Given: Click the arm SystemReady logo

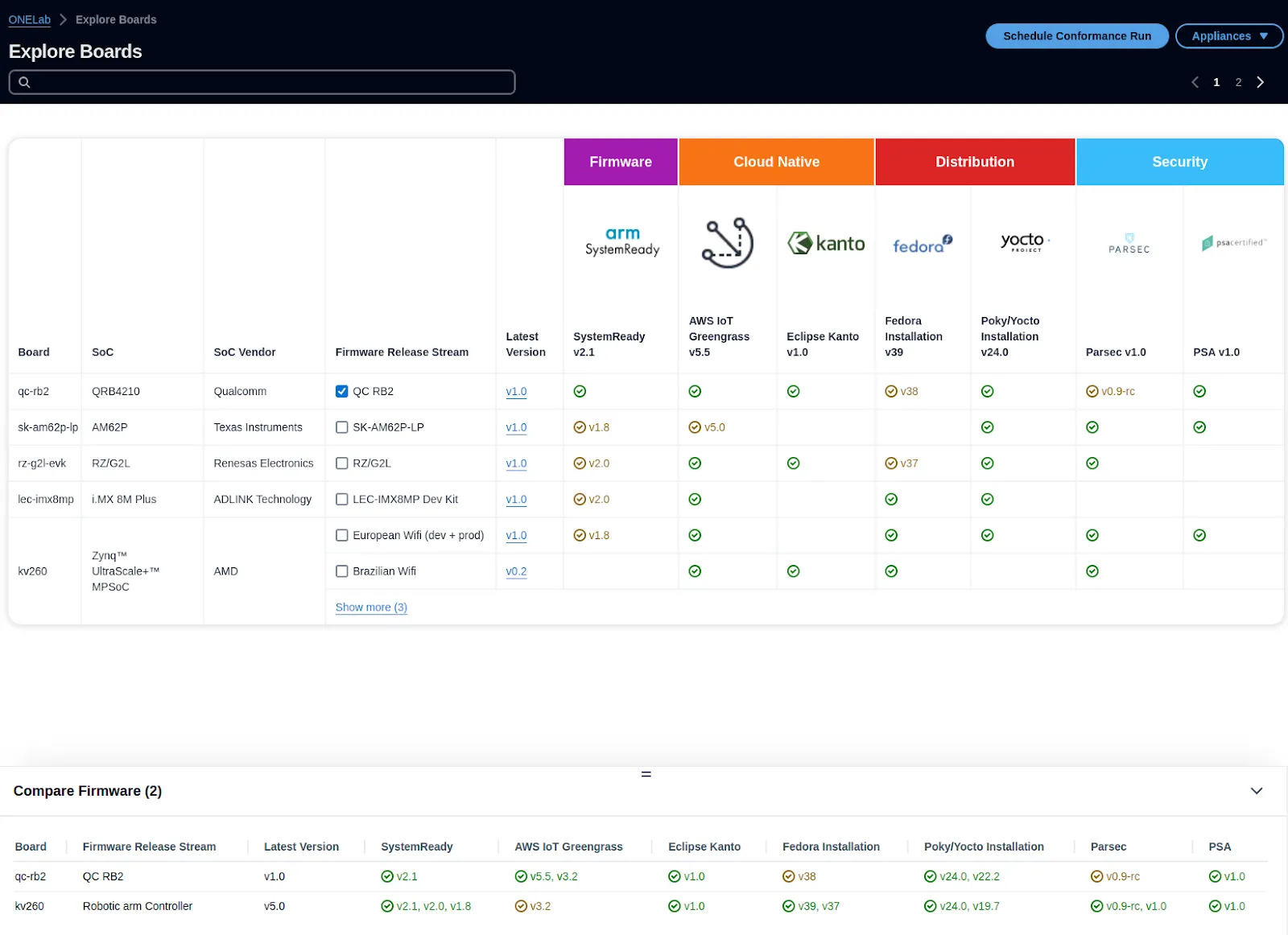Looking at the screenshot, I should coord(621,242).
